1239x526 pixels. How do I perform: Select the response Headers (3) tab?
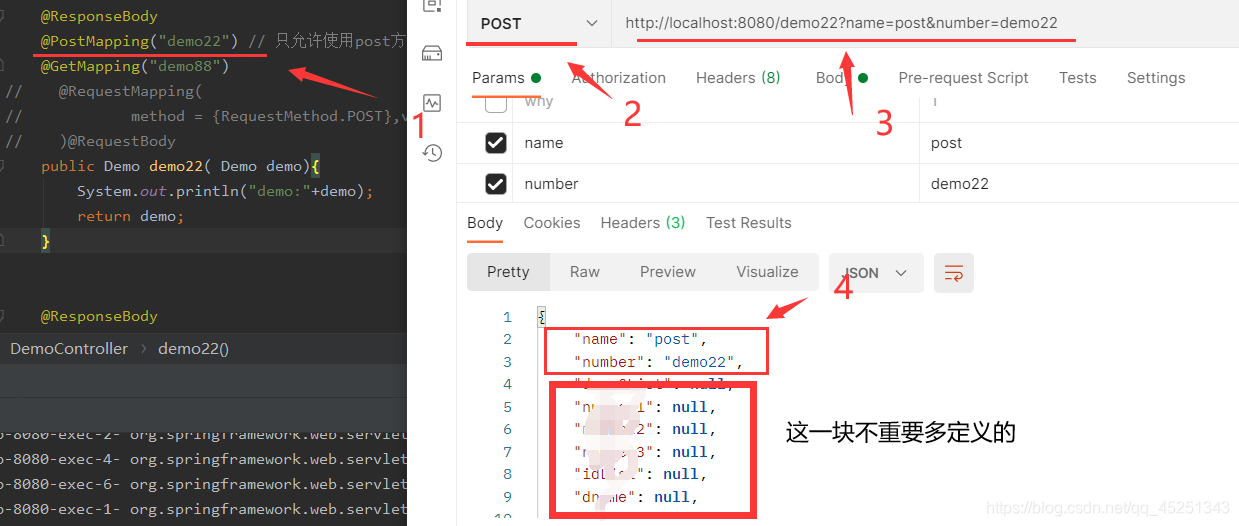[643, 223]
